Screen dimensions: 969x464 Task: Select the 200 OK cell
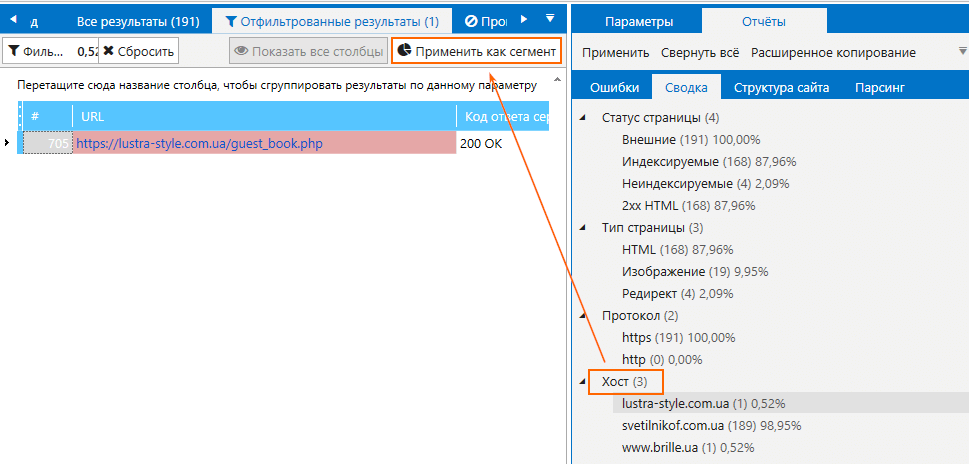(x=502, y=143)
